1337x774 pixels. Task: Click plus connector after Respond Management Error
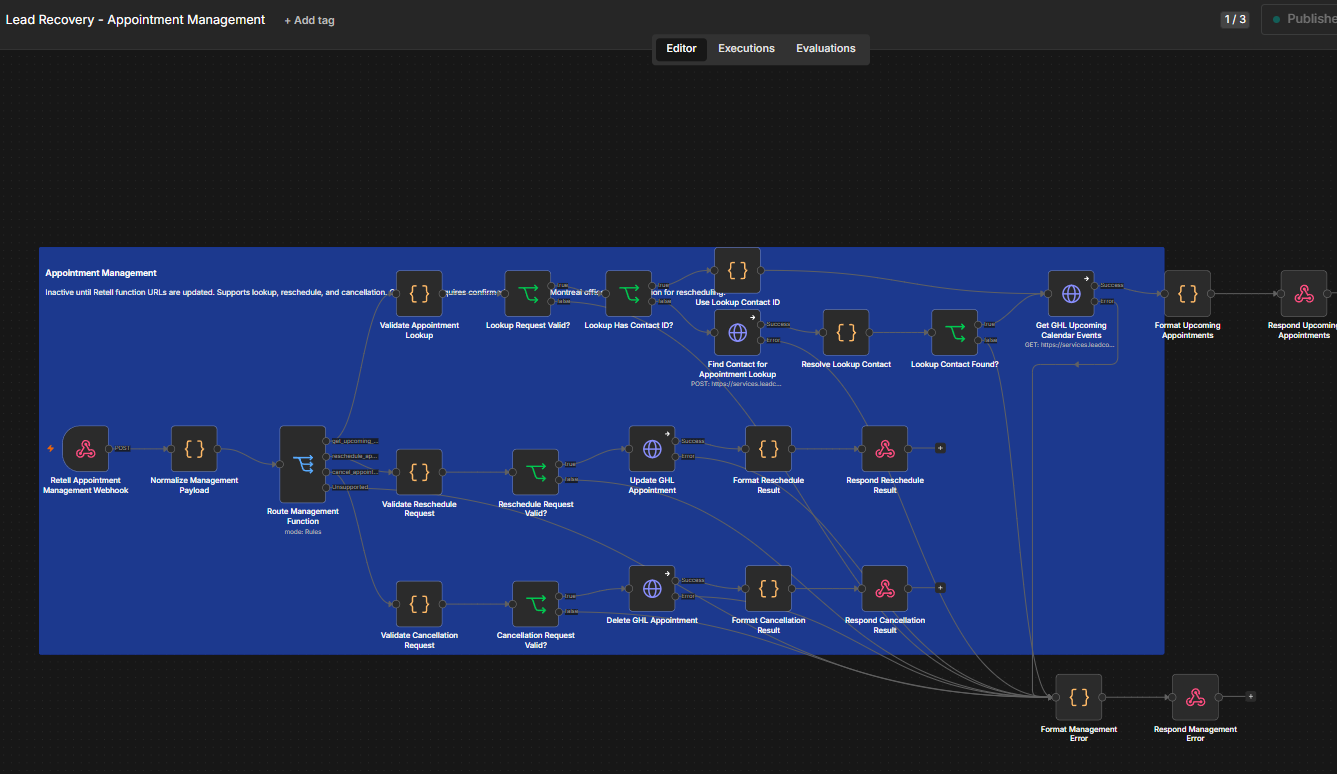point(1250,696)
